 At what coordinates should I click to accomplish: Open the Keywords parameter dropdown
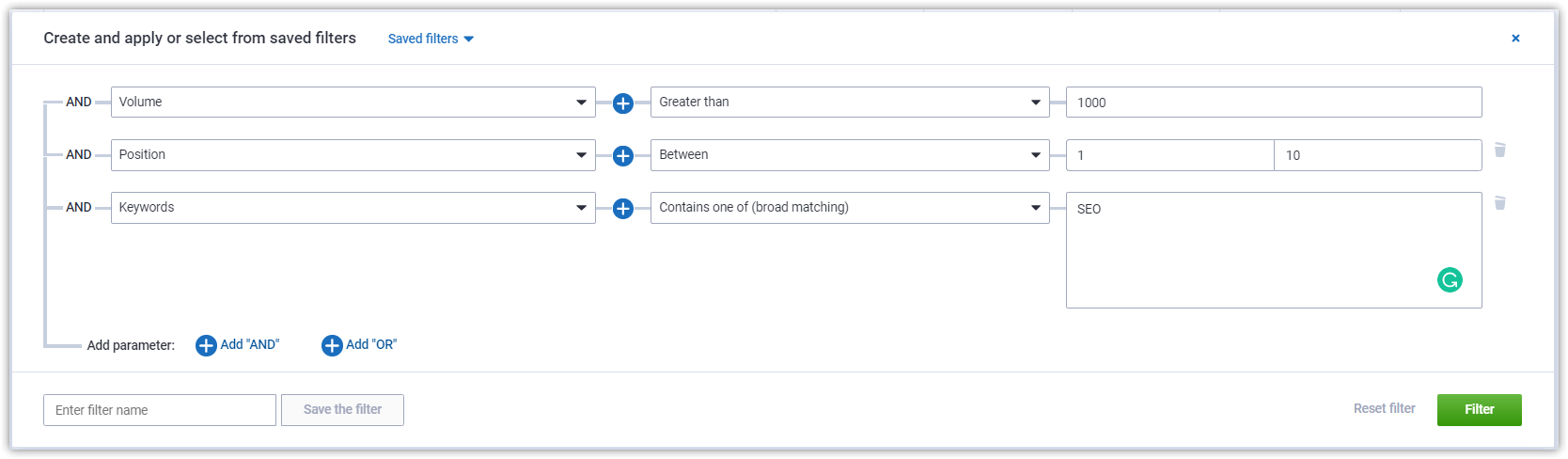click(x=353, y=208)
